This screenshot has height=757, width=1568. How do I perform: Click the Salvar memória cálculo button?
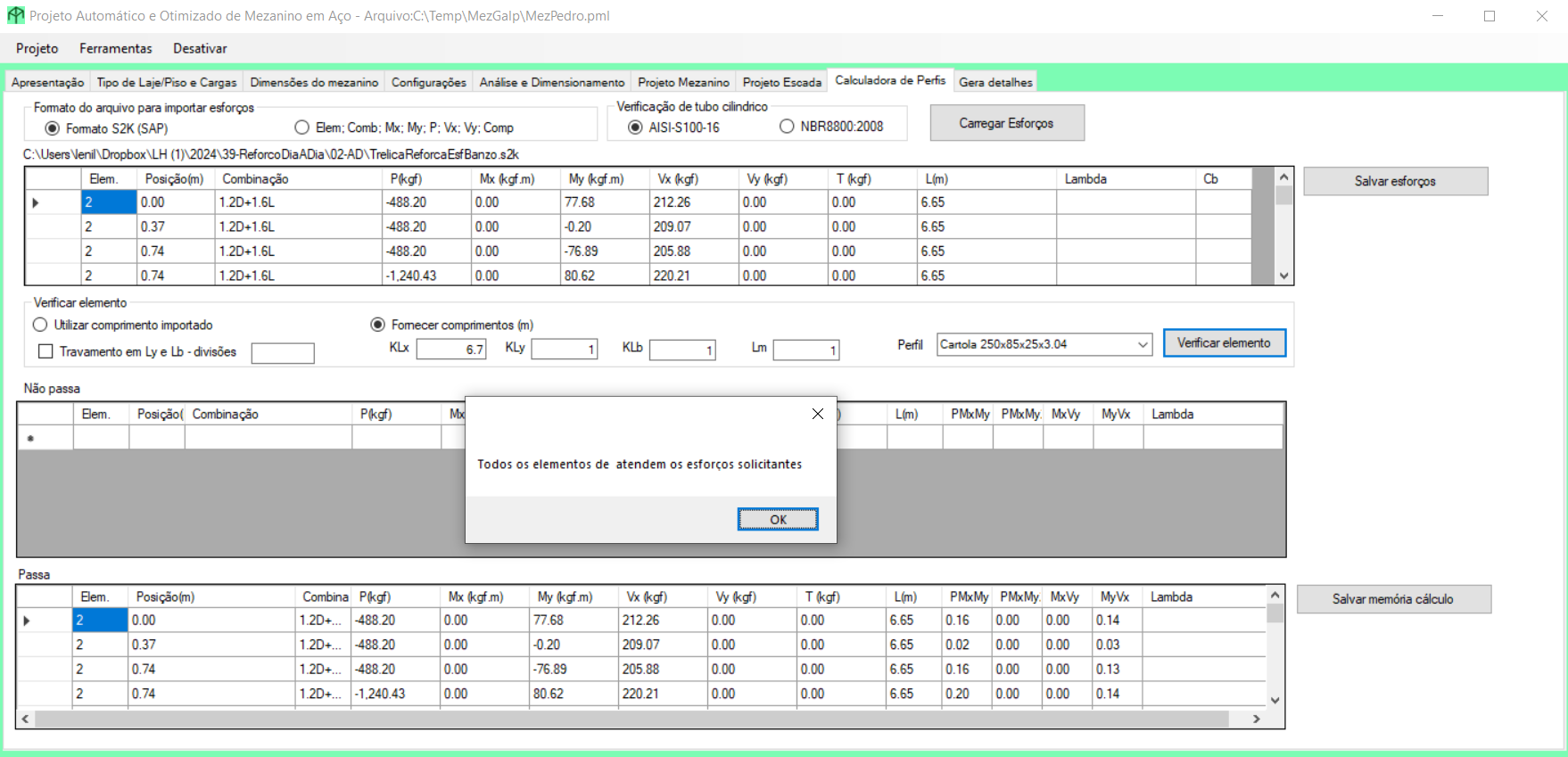point(1392,599)
